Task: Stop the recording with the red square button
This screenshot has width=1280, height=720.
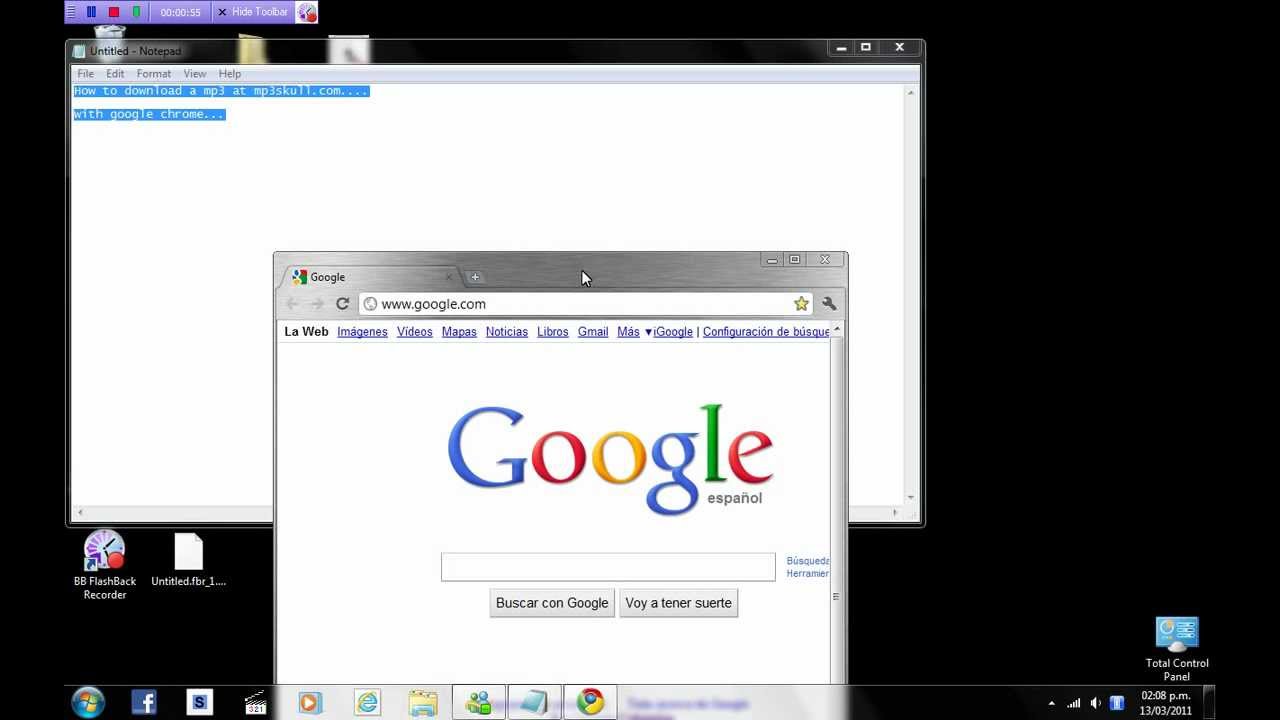Action: click(113, 12)
